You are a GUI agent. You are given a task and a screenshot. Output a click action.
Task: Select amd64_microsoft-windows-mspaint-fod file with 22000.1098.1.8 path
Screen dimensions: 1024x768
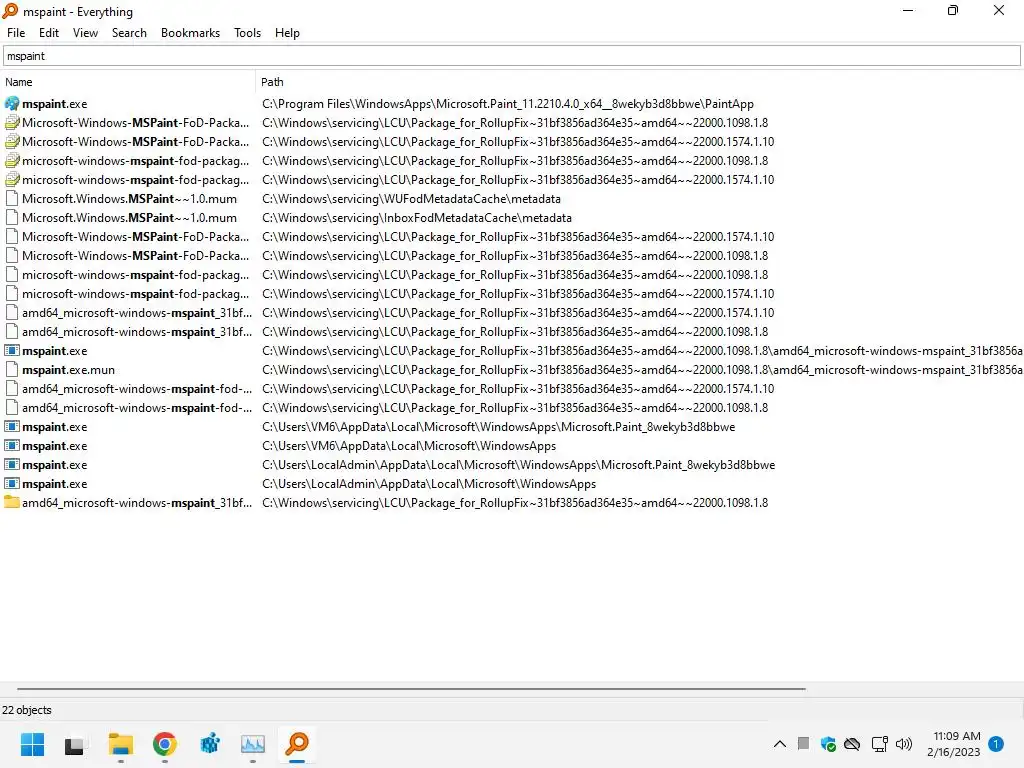click(x=136, y=408)
